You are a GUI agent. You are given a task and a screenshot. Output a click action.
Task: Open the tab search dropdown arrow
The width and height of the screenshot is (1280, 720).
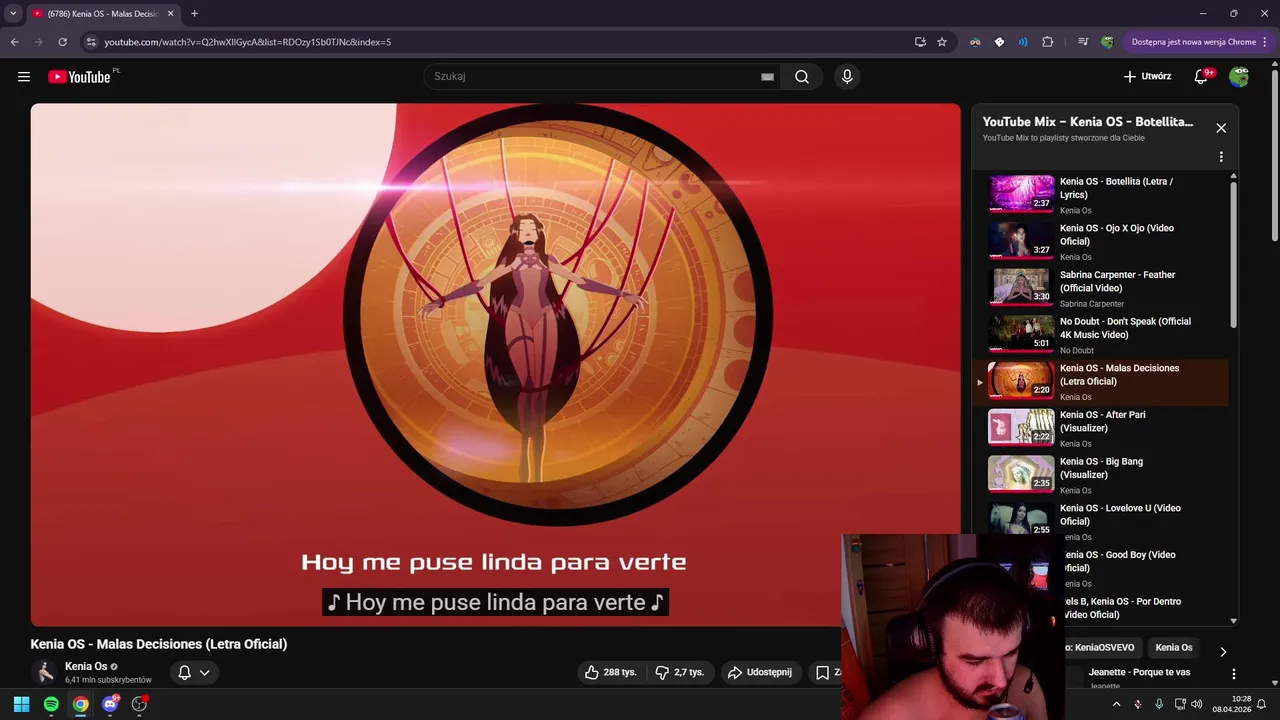point(13,14)
